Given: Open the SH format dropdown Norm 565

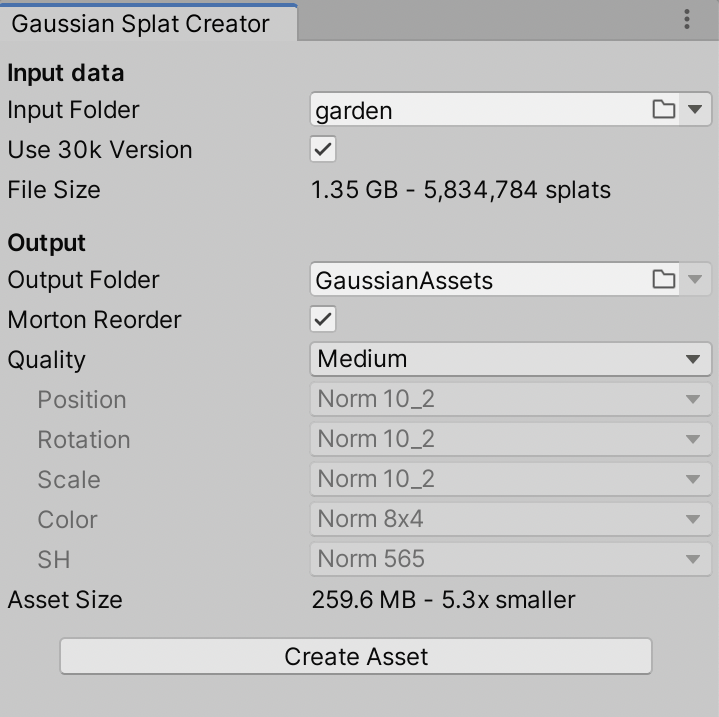Looking at the screenshot, I should (511, 559).
